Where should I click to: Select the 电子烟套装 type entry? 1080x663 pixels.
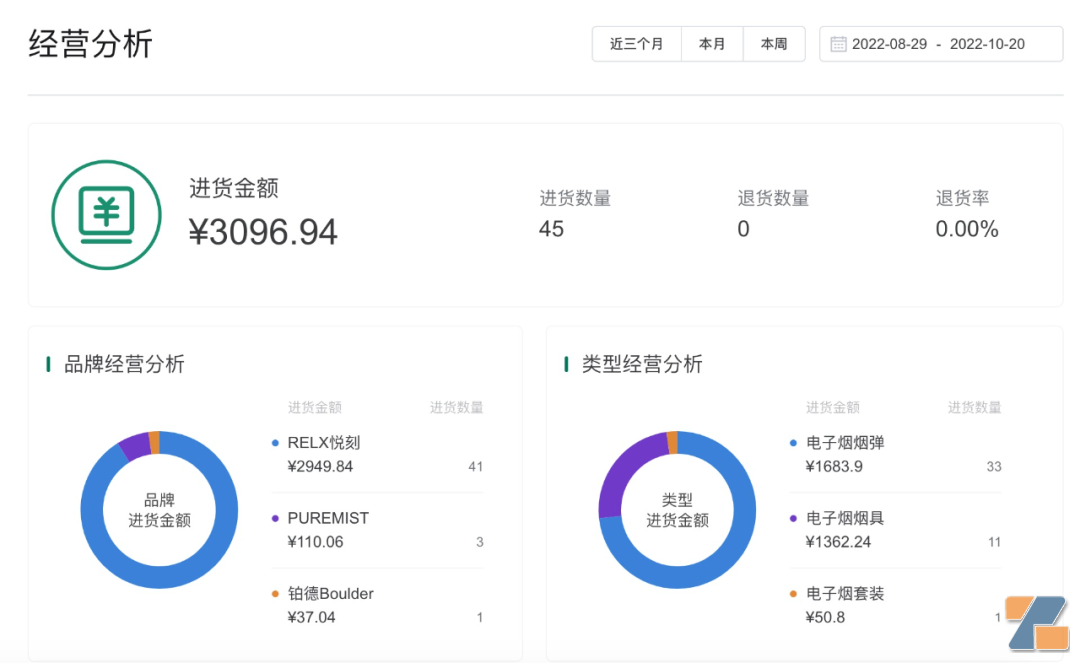click(x=845, y=594)
